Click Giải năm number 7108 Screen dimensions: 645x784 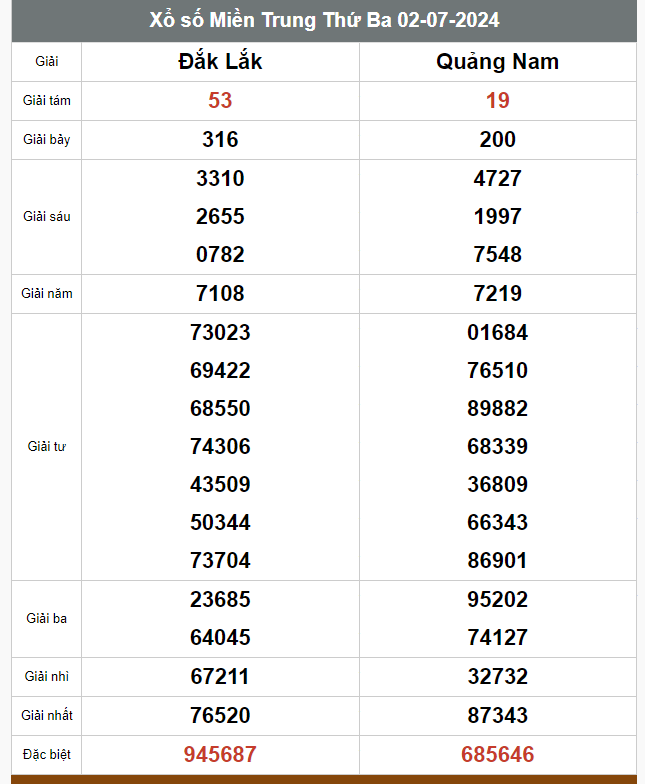[220, 294]
